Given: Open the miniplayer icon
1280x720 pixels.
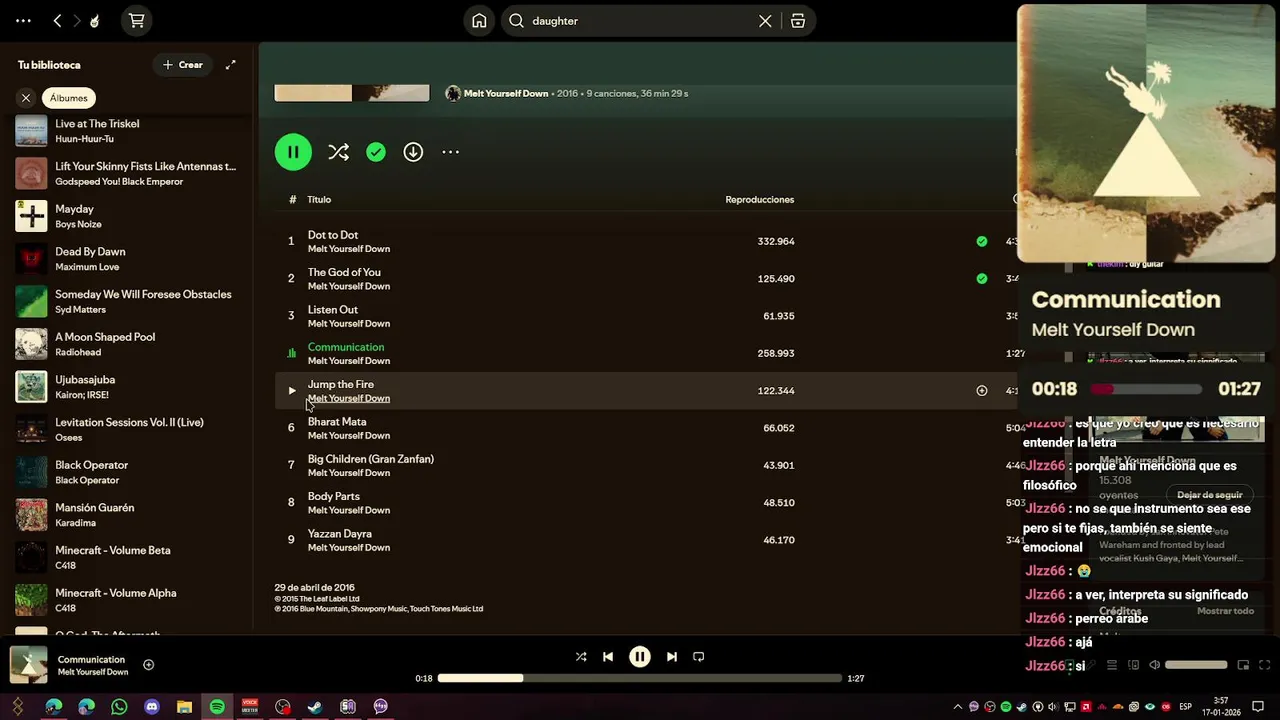Looking at the screenshot, I should point(1243,665).
